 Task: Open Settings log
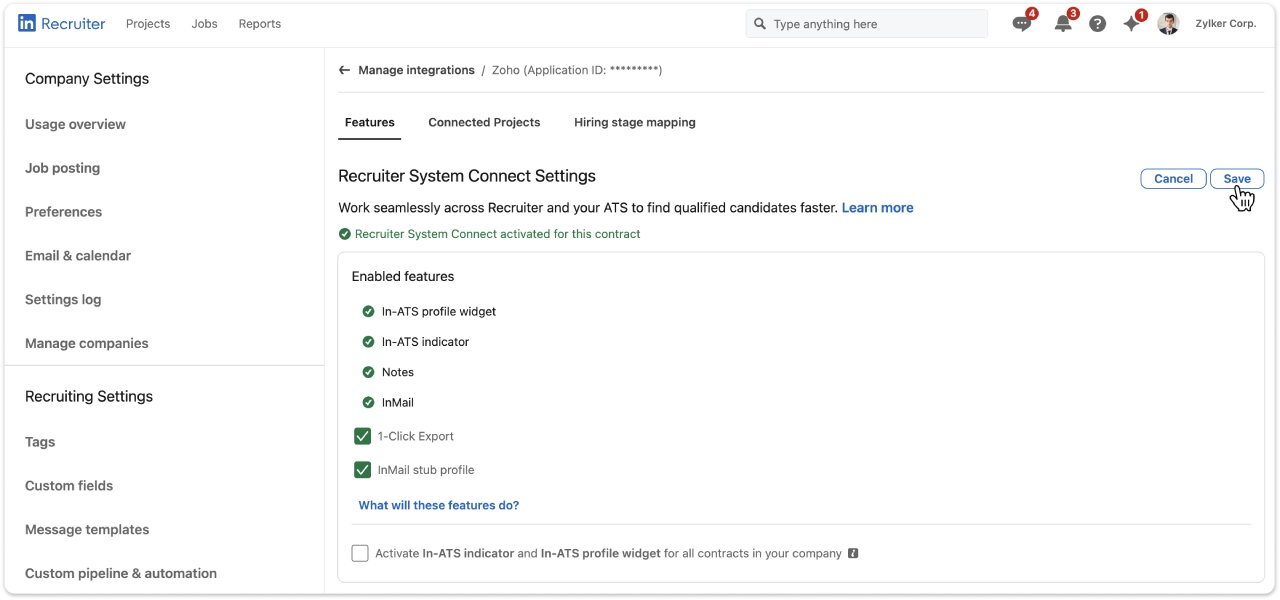(x=63, y=300)
